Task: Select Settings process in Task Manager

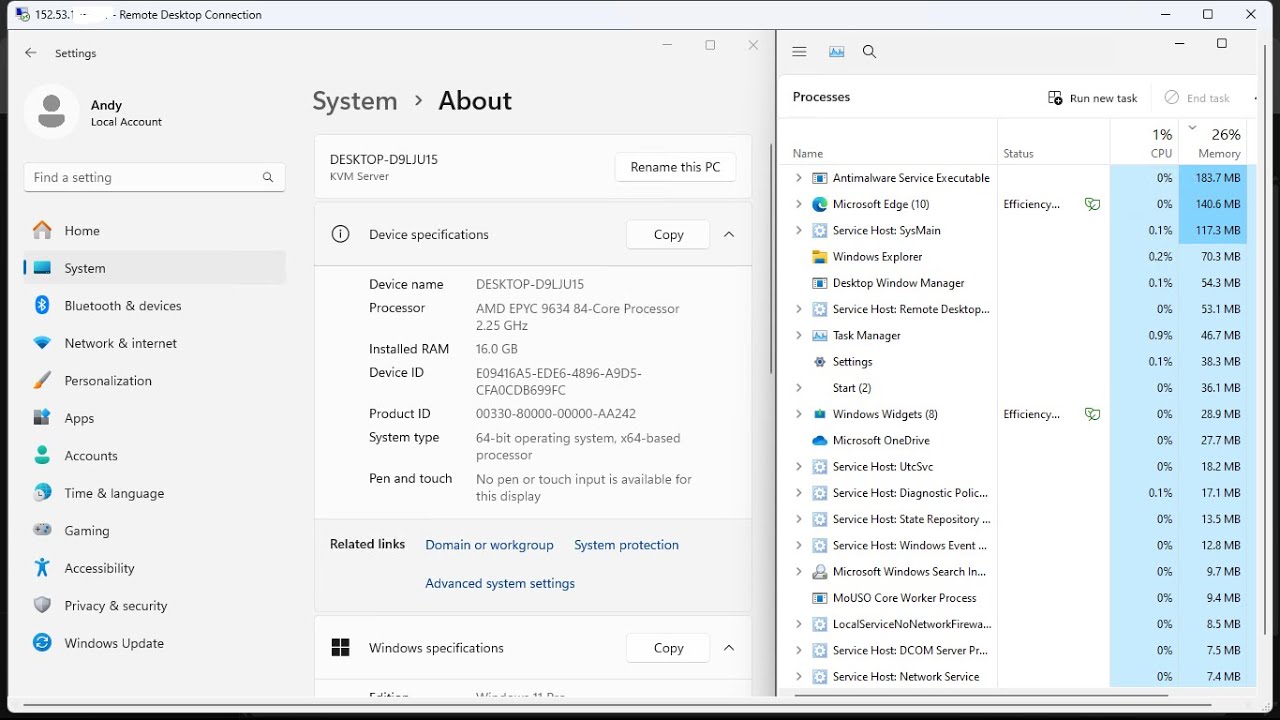Action: coord(1016,361)
